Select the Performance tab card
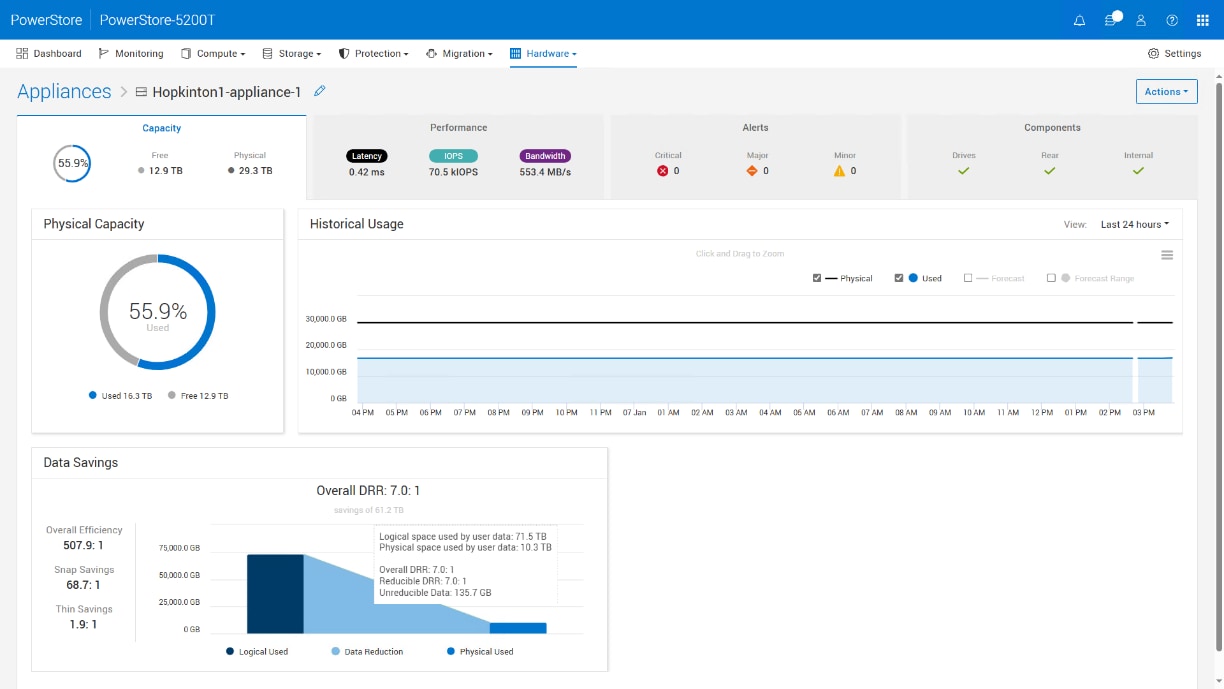This screenshot has height=689, width=1224. pyautogui.click(x=459, y=157)
